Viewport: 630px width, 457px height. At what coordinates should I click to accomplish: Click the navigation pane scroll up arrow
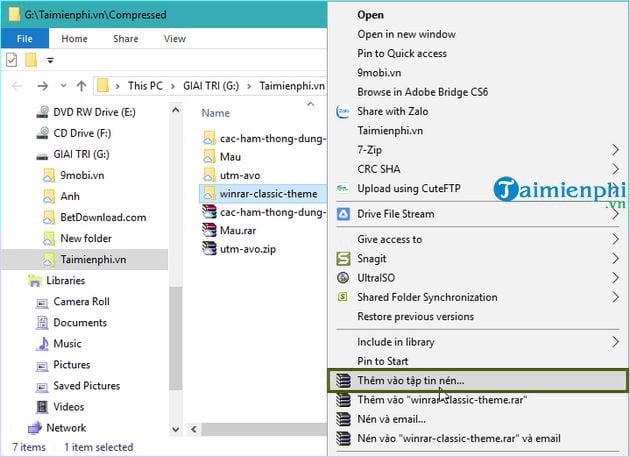coord(176,110)
